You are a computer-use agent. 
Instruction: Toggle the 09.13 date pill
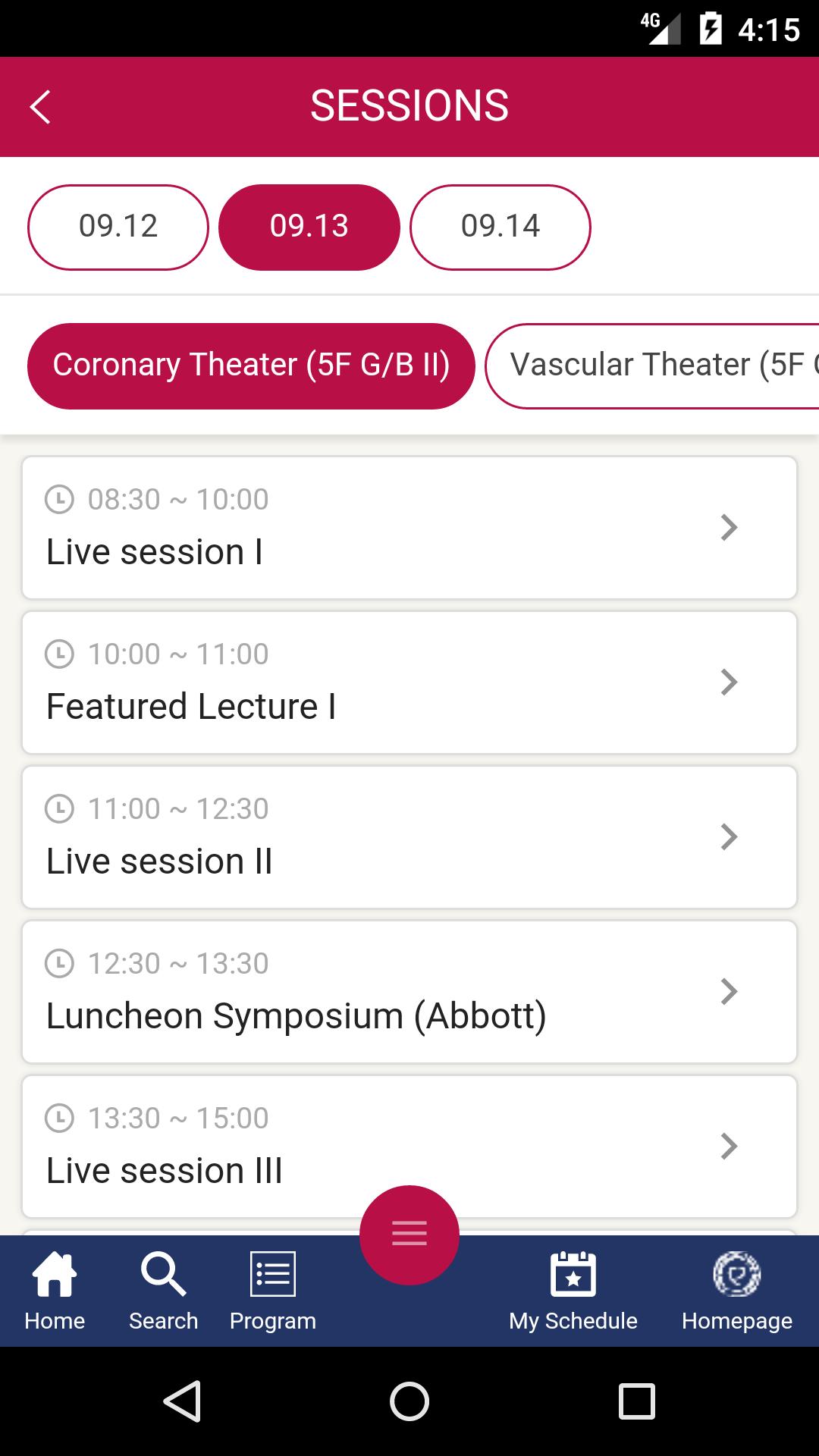[x=309, y=227]
